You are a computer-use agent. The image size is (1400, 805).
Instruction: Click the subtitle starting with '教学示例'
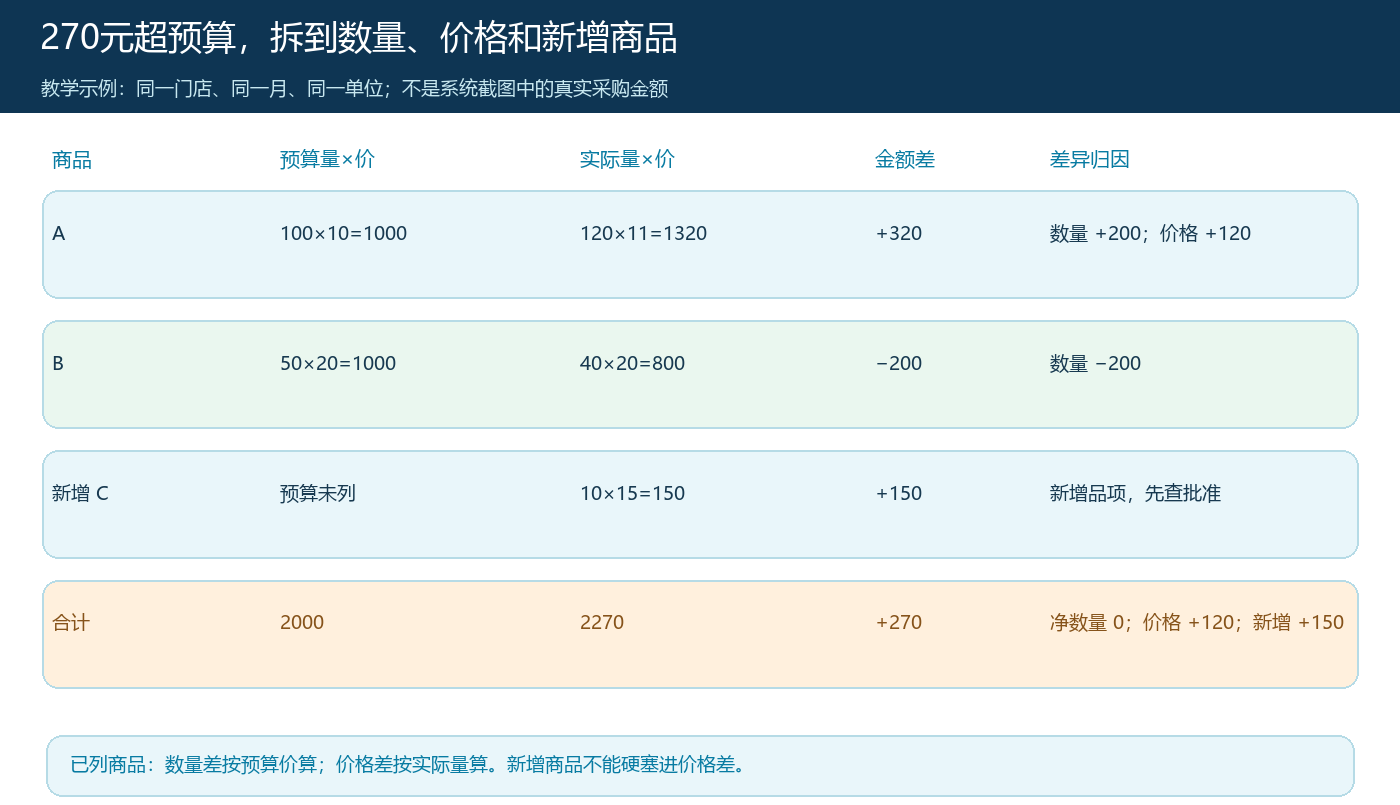click(x=354, y=89)
